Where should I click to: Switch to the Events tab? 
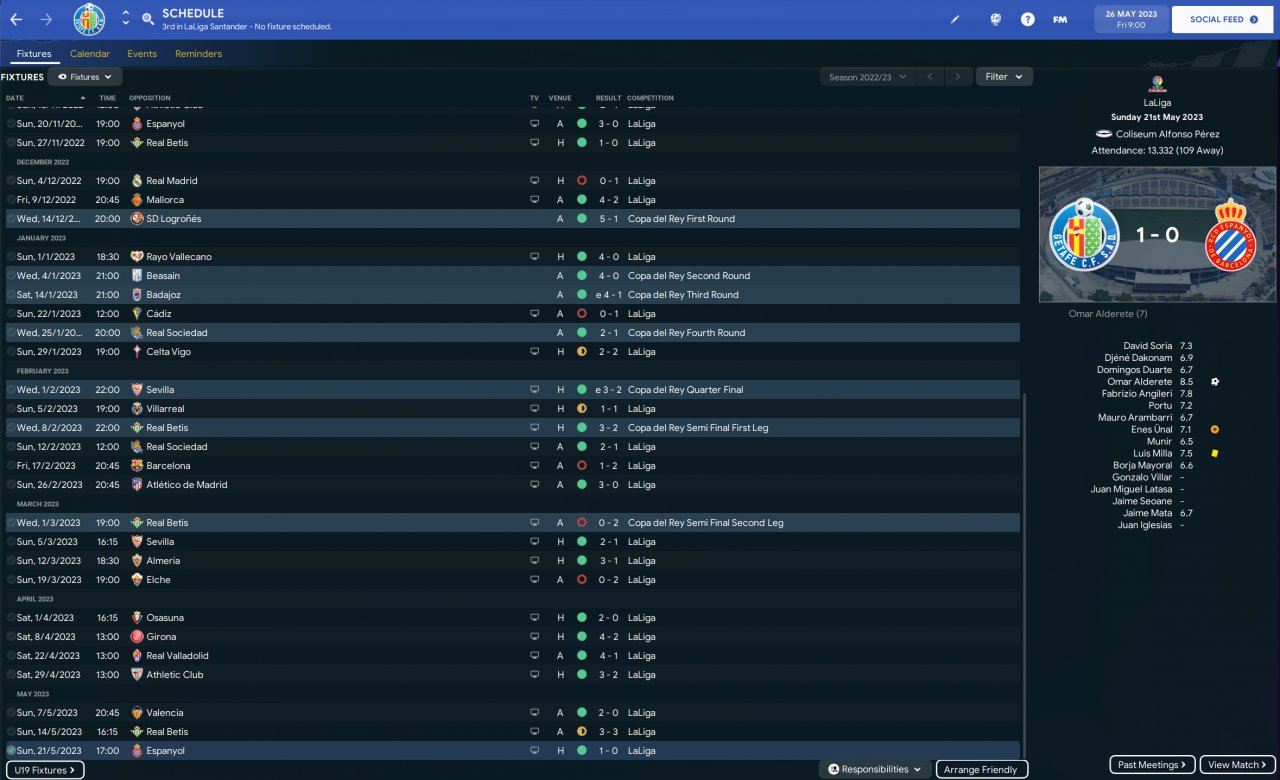point(142,54)
